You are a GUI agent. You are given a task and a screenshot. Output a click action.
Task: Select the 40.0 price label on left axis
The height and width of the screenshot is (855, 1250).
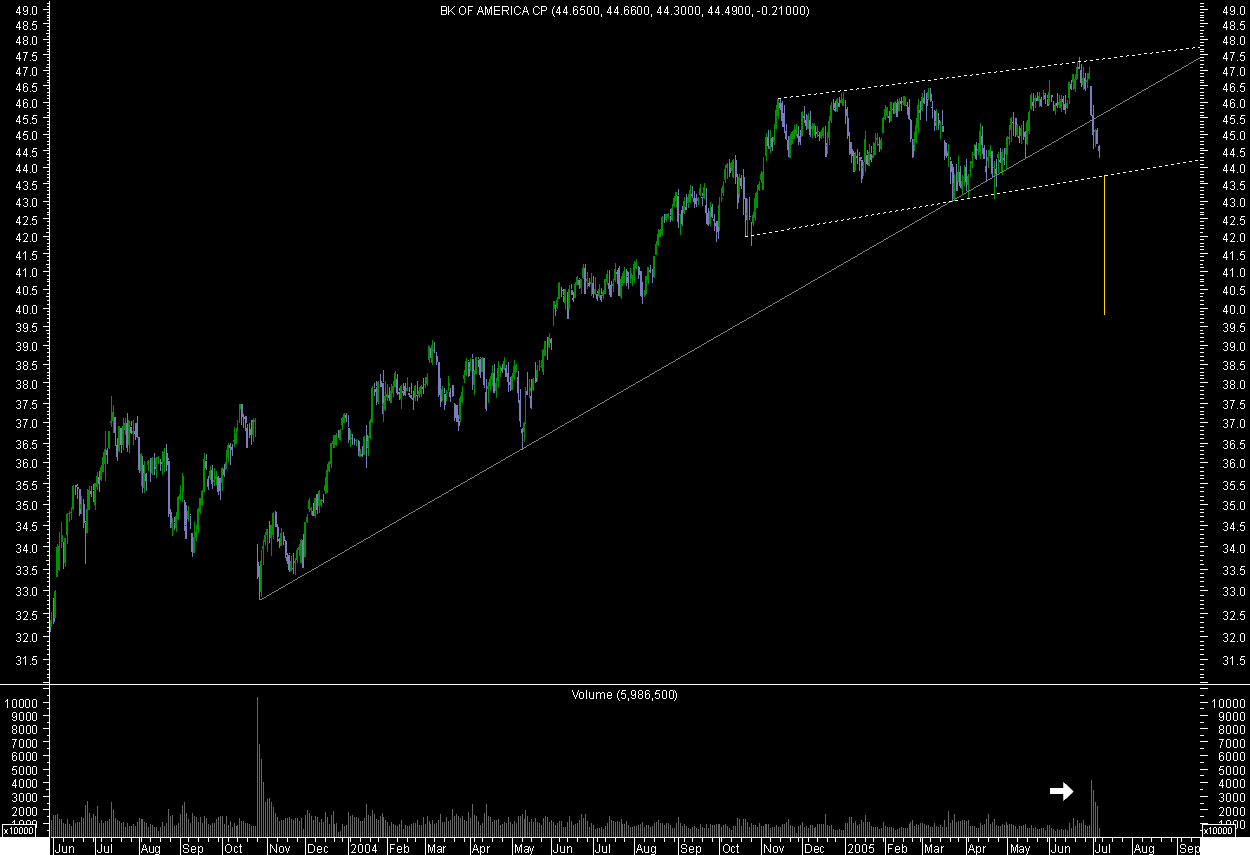[x=28, y=310]
